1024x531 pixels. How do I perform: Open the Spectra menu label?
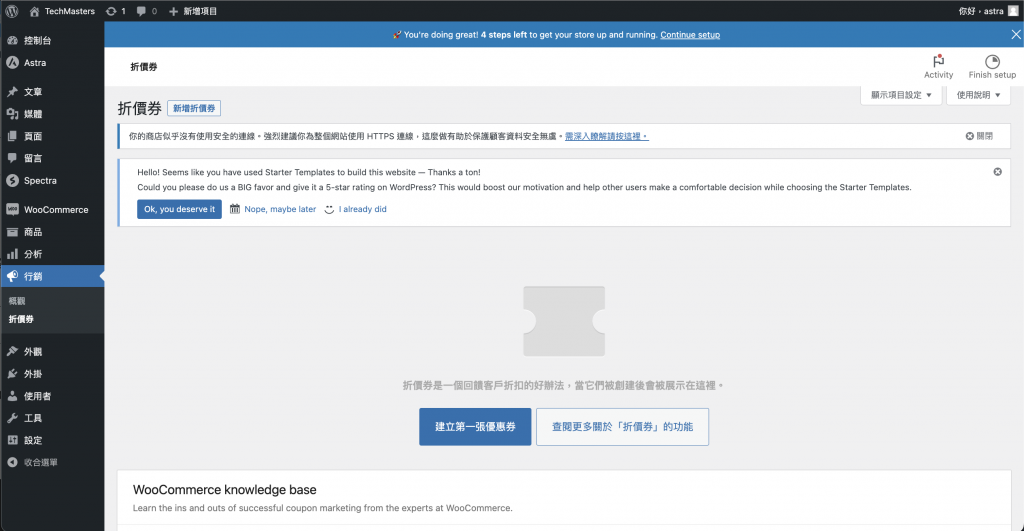[x=40, y=181]
